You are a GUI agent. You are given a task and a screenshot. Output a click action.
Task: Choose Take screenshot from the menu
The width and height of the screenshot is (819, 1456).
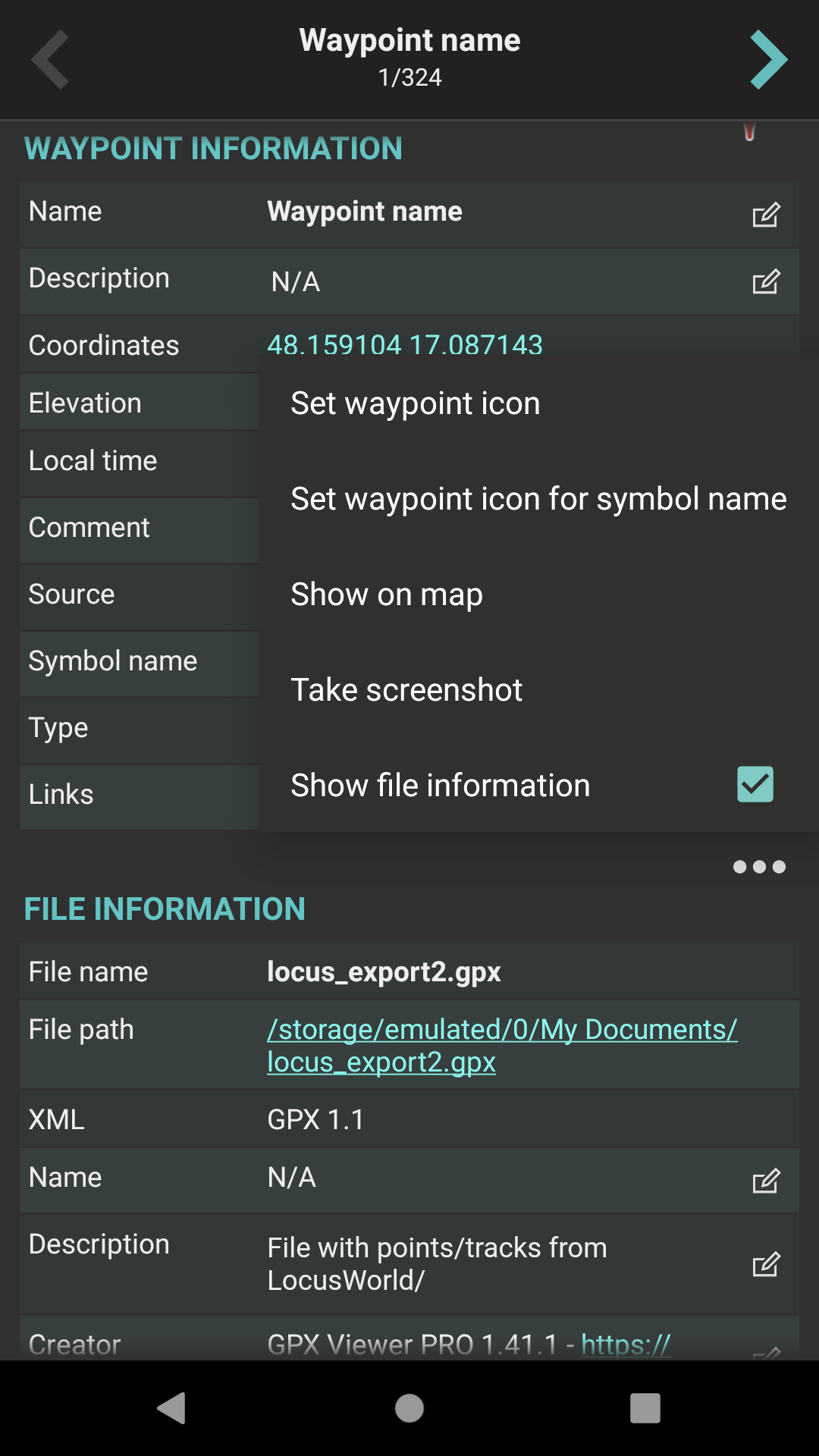(406, 690)
